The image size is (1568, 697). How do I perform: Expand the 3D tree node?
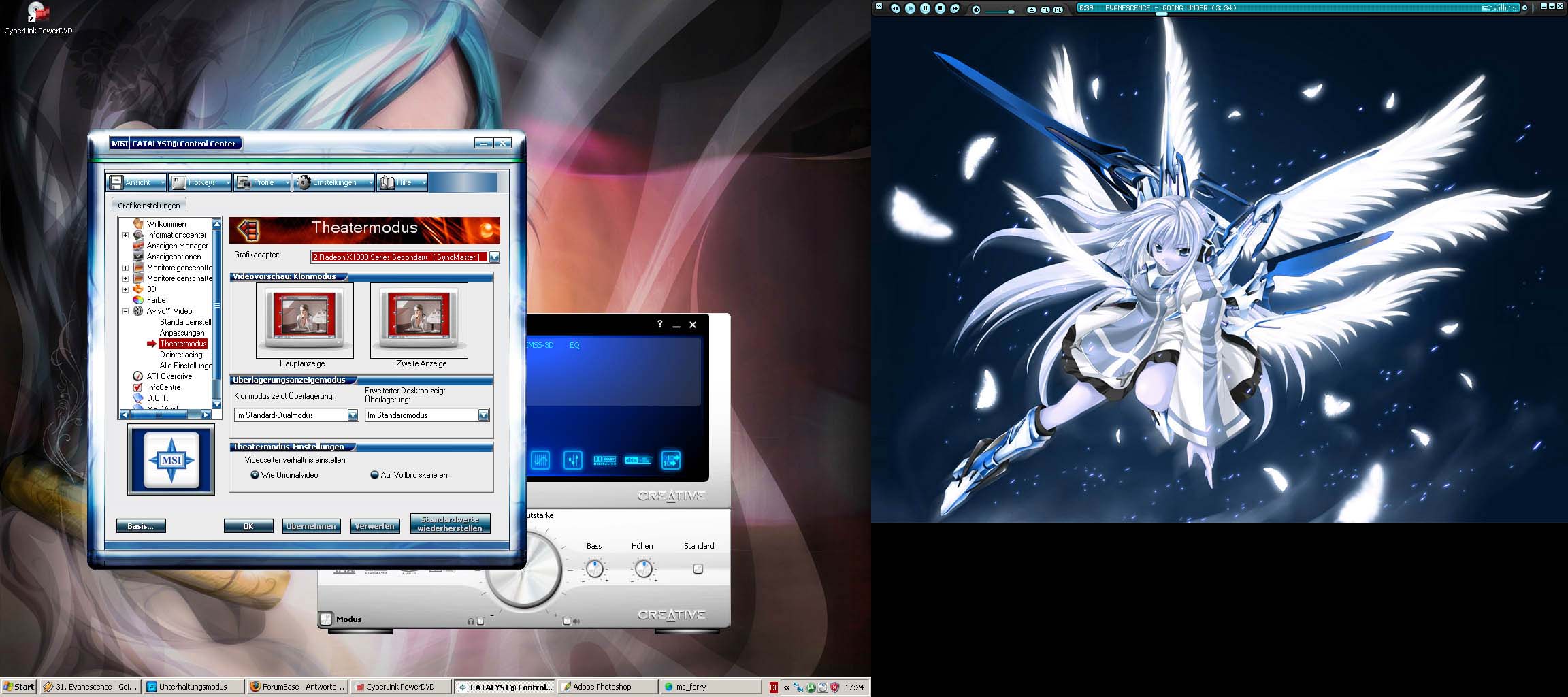coord(125,289)
